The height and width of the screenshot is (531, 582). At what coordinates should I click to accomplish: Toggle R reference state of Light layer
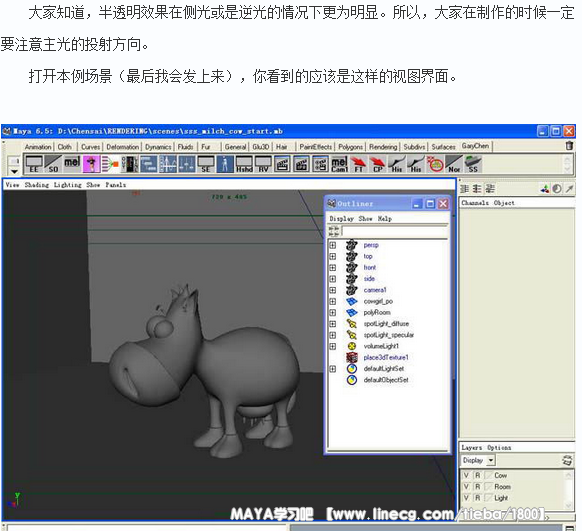pos(478,498)
